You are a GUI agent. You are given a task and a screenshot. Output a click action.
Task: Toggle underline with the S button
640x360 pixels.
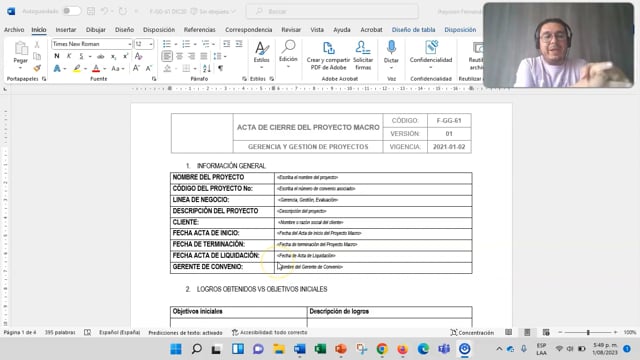click(x=81, y=56)
